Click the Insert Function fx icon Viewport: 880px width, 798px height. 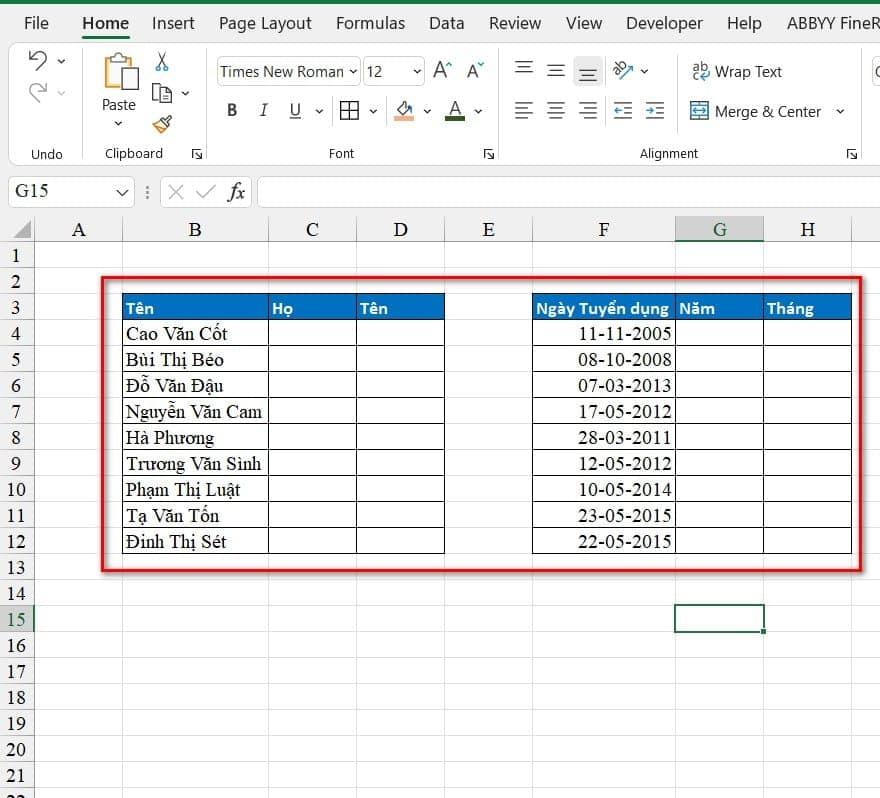pyautogui.click(x=236, y=192)
